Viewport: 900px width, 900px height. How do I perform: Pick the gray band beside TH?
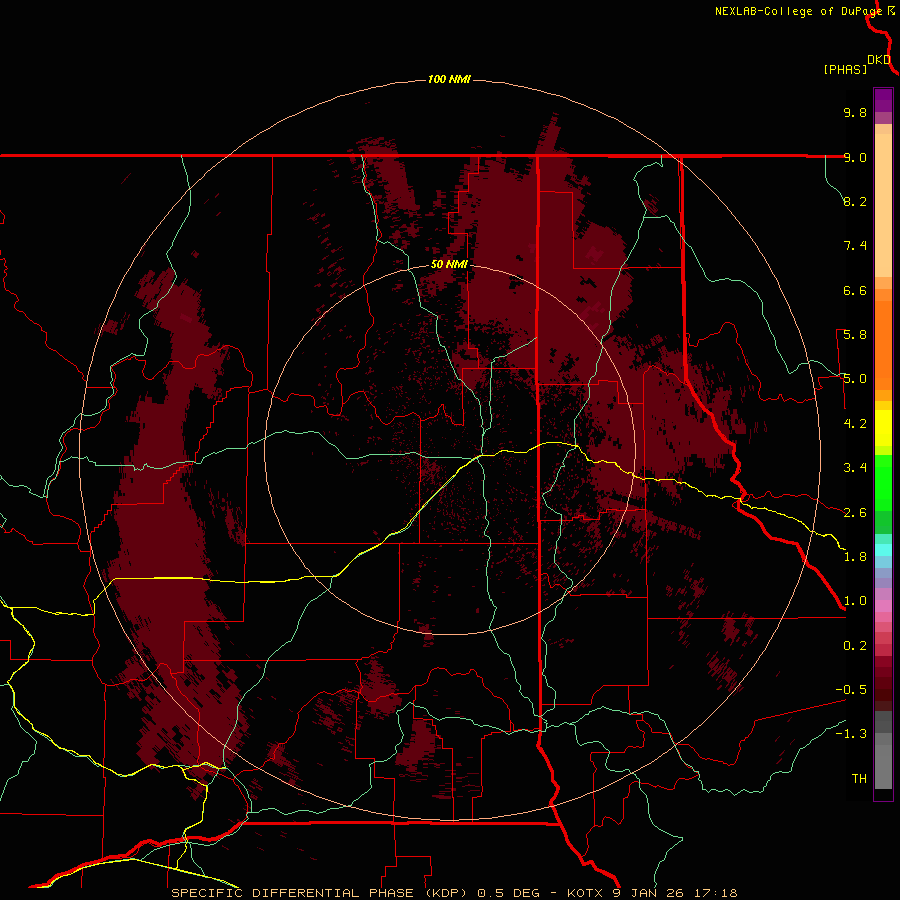[883, 769]
